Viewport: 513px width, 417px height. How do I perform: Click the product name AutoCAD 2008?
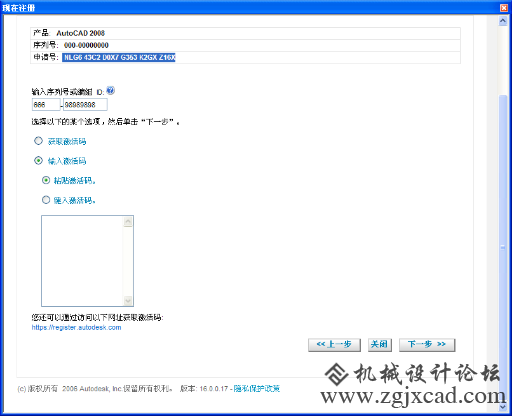81,33
